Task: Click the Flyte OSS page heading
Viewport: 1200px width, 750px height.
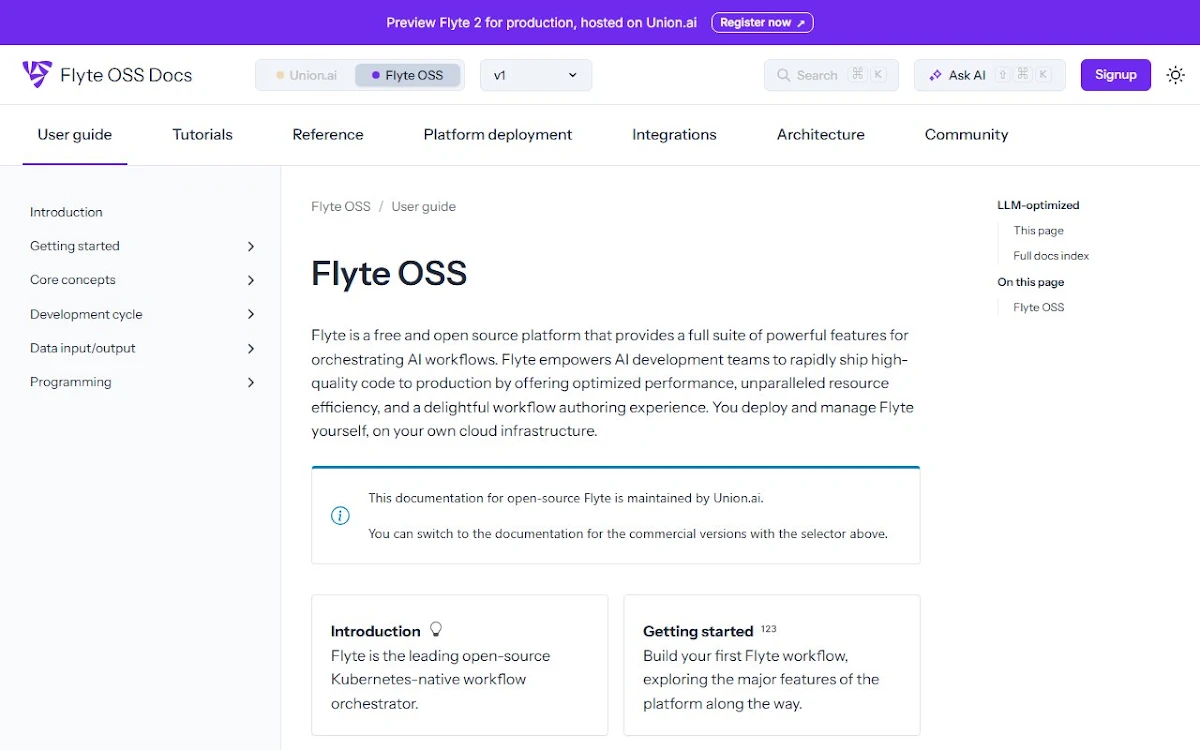Action: tap(389, 273)
